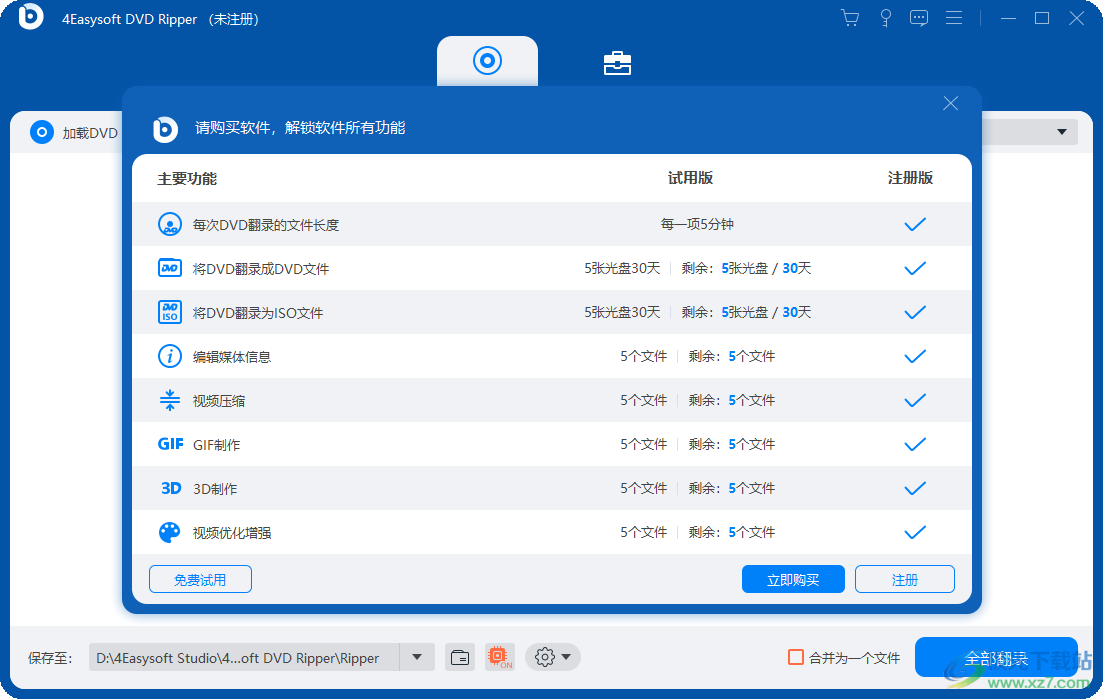Click the 编辑媒体信息 feature label
This screenshot has width=1103, height=699.
tap(231, 357)
